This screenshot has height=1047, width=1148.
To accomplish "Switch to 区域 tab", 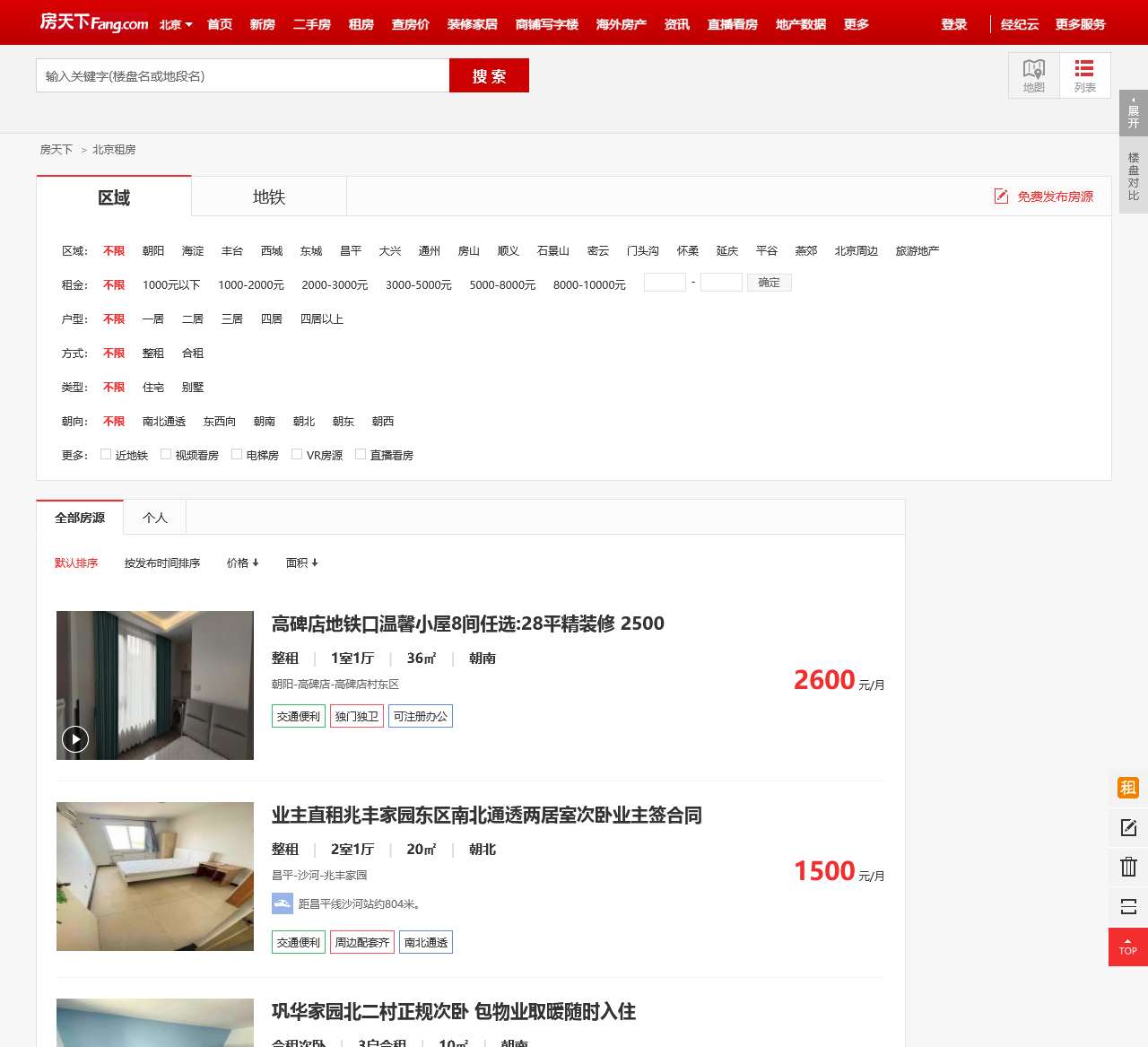I will [114, 196].
